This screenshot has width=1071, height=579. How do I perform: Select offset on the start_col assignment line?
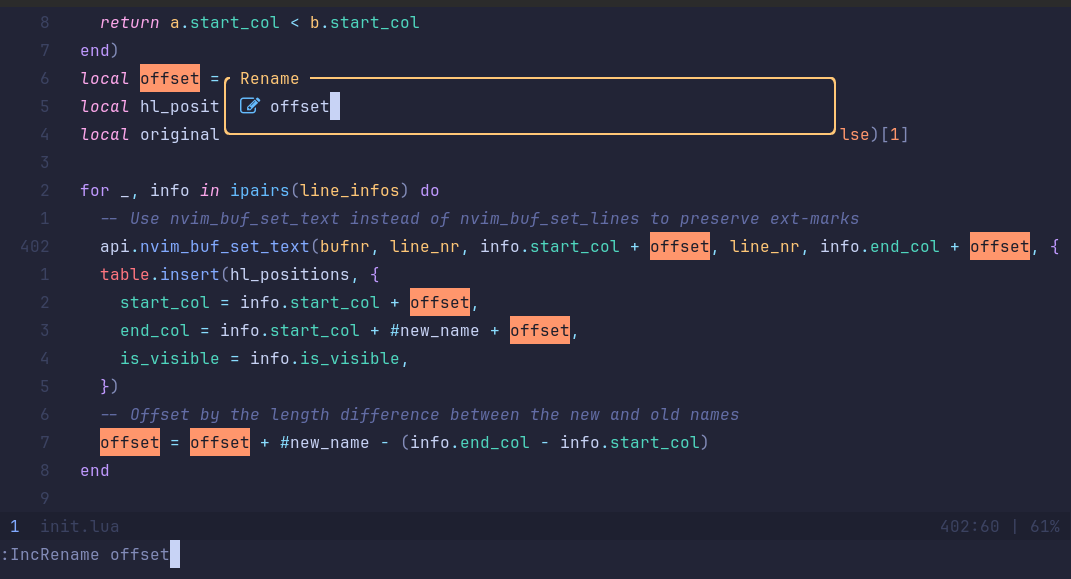pos(439,302)
